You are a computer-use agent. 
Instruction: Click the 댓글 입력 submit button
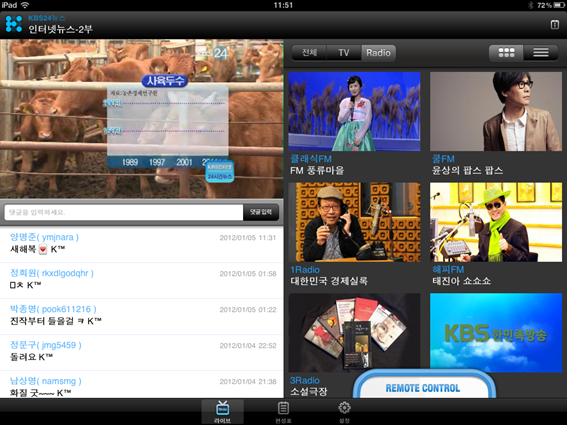[x=261, y=212]
